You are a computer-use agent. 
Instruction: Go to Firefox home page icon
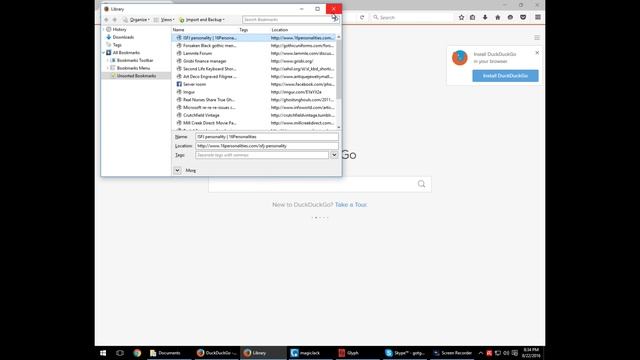(x=498, y=18)
